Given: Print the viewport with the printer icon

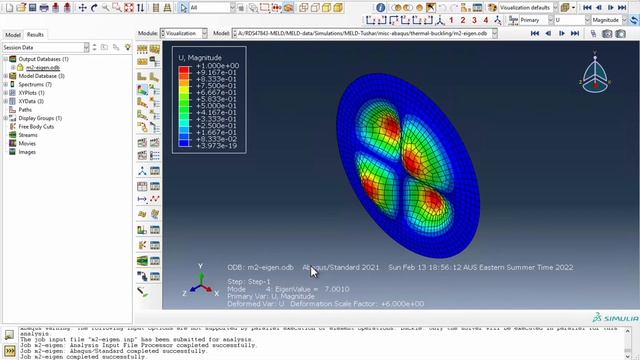Looking at the screenshot, I should [x=44, y=7].
